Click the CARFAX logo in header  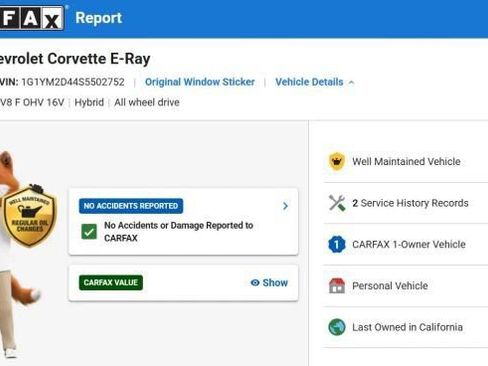32,18
